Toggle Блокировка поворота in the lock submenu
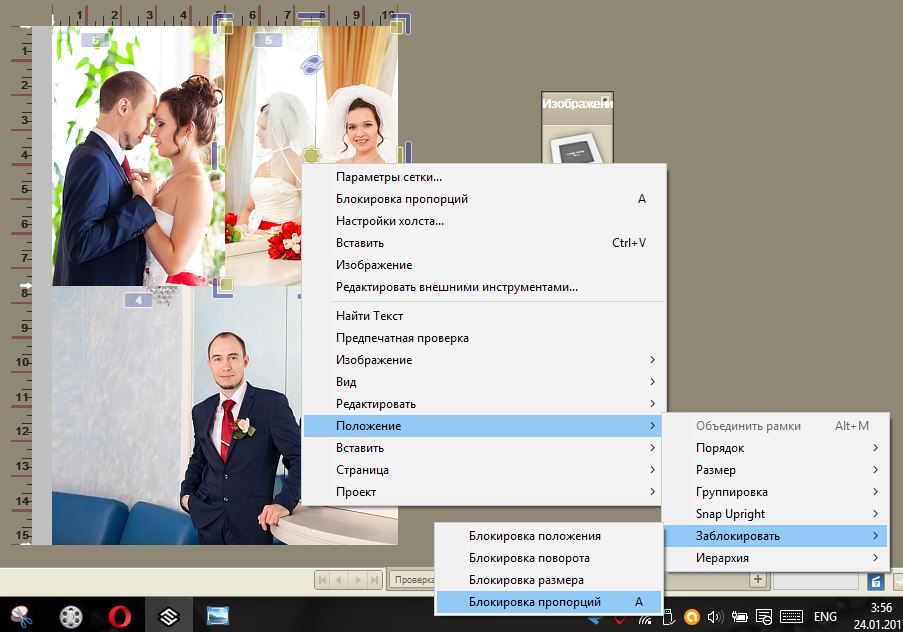The width and height of the screenshot is (903, 632). click(549, 558)
